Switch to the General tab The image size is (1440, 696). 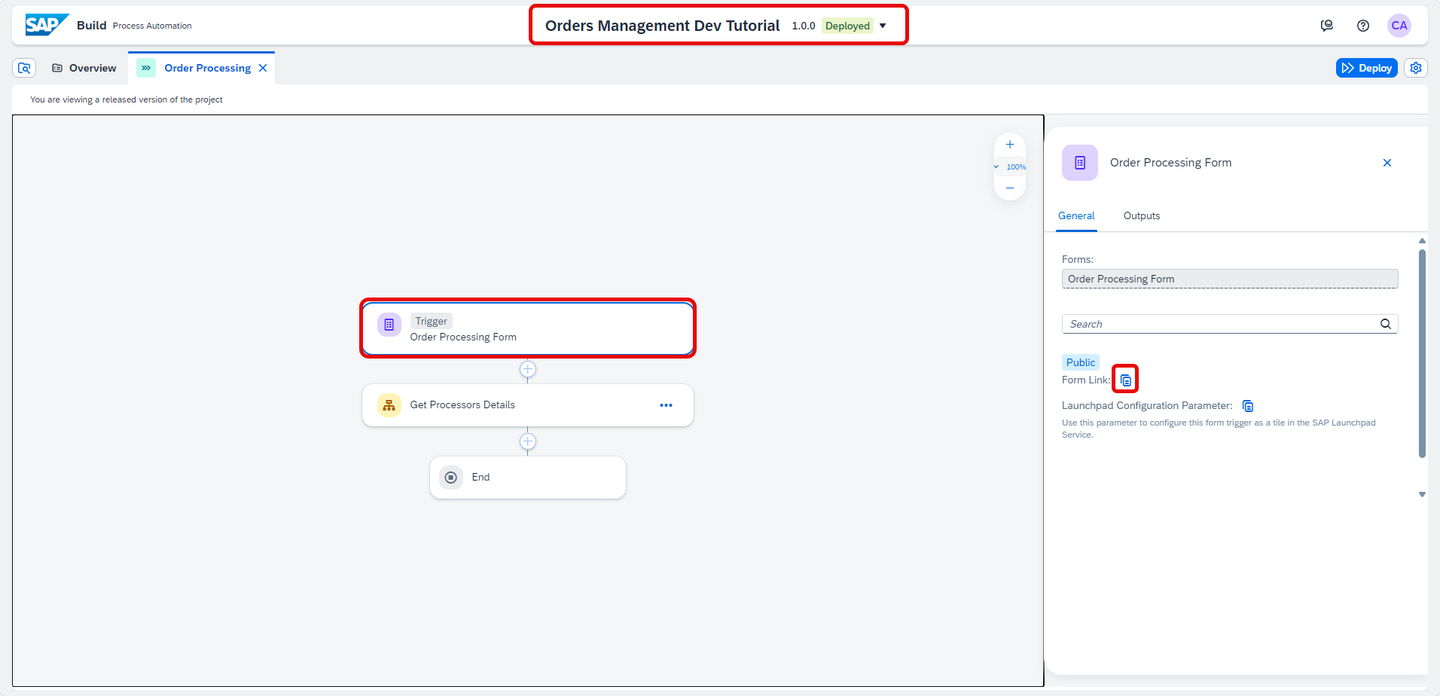[x=1076, y=216]
